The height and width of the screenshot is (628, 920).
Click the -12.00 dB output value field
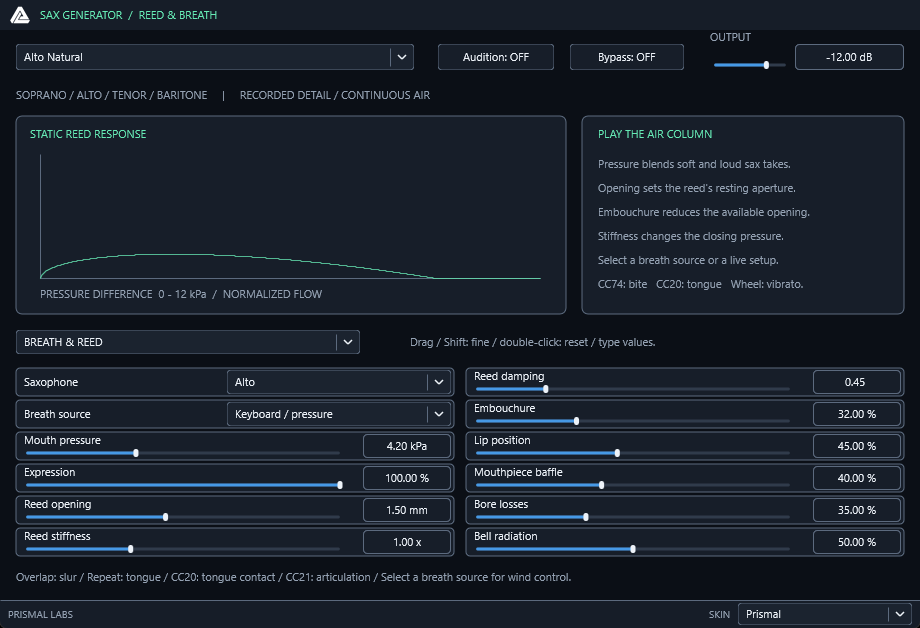click(x=849, y=57)
